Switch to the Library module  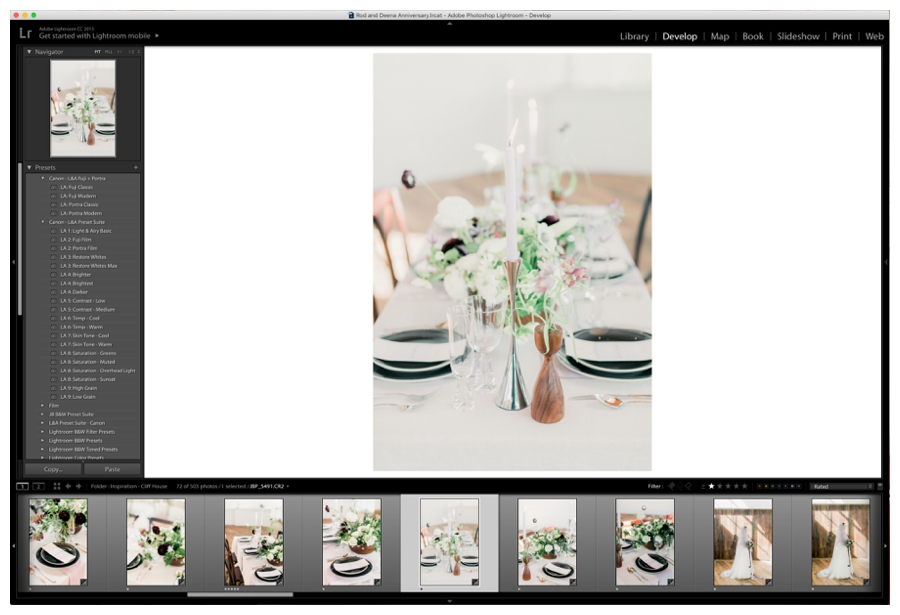click(634, 36)
